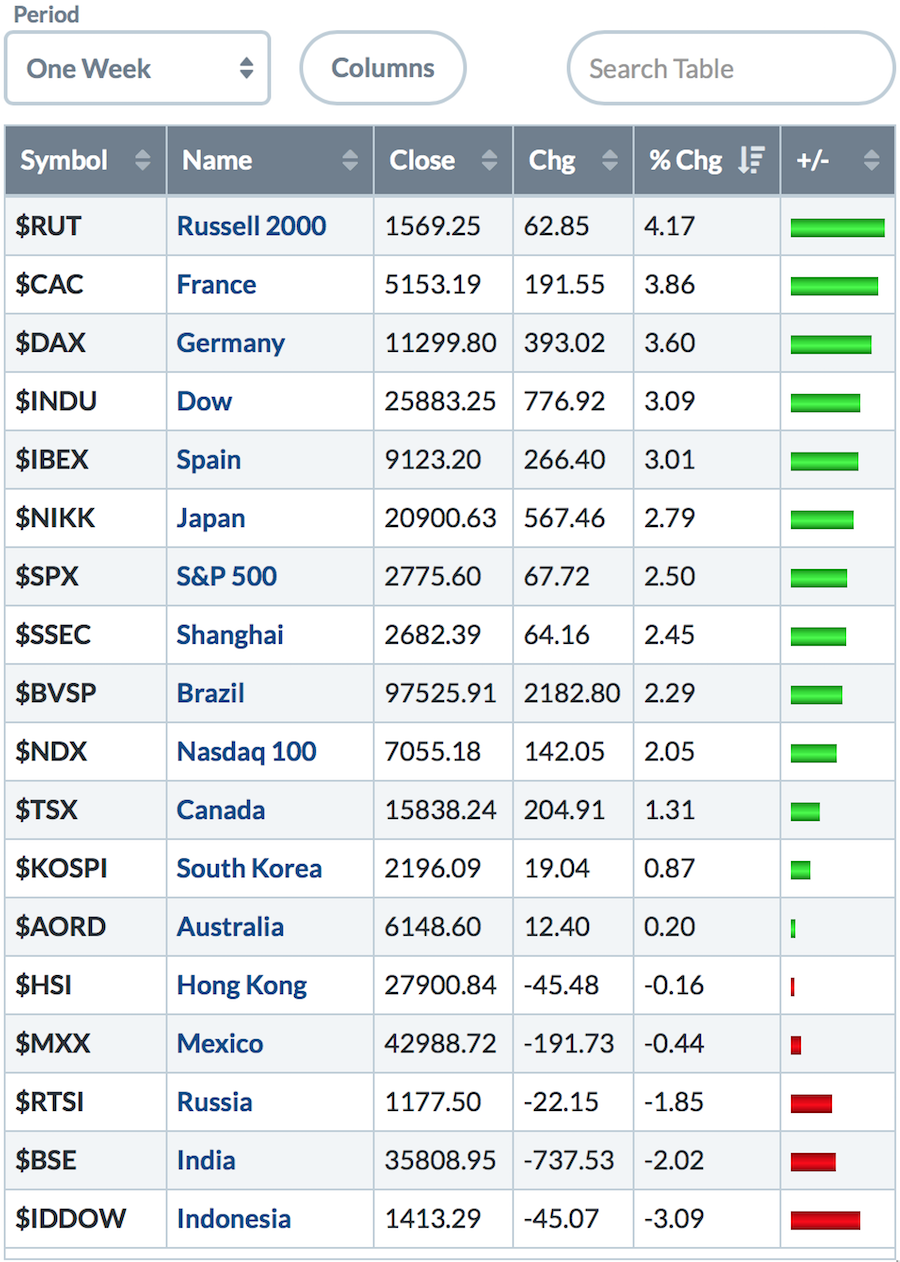Open the France index link
The width and height of the screenshot is (900, 1262).
[x=216, y=285]
